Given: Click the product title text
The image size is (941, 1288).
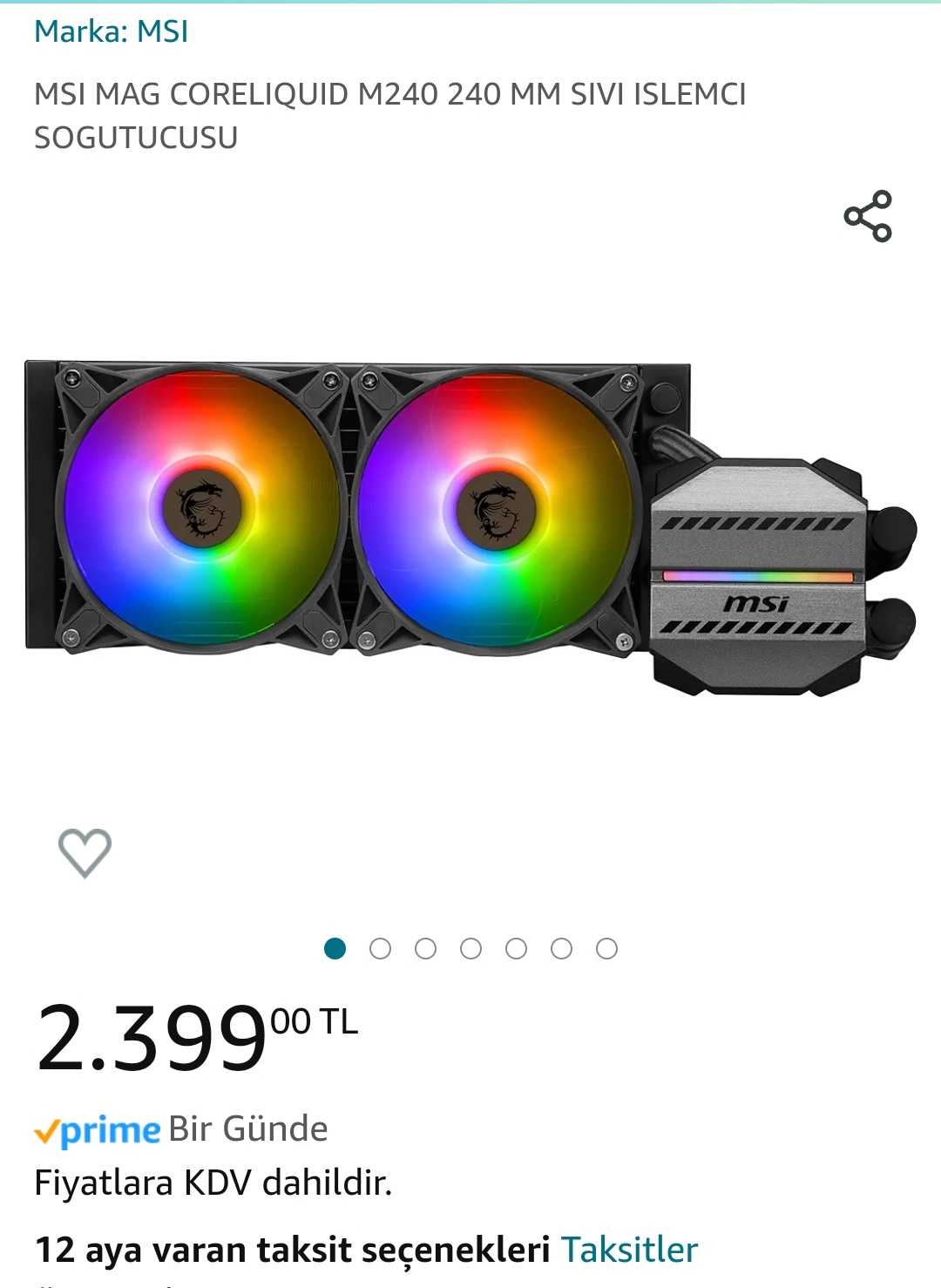Looking at the screenshot, I should point(389,115).
